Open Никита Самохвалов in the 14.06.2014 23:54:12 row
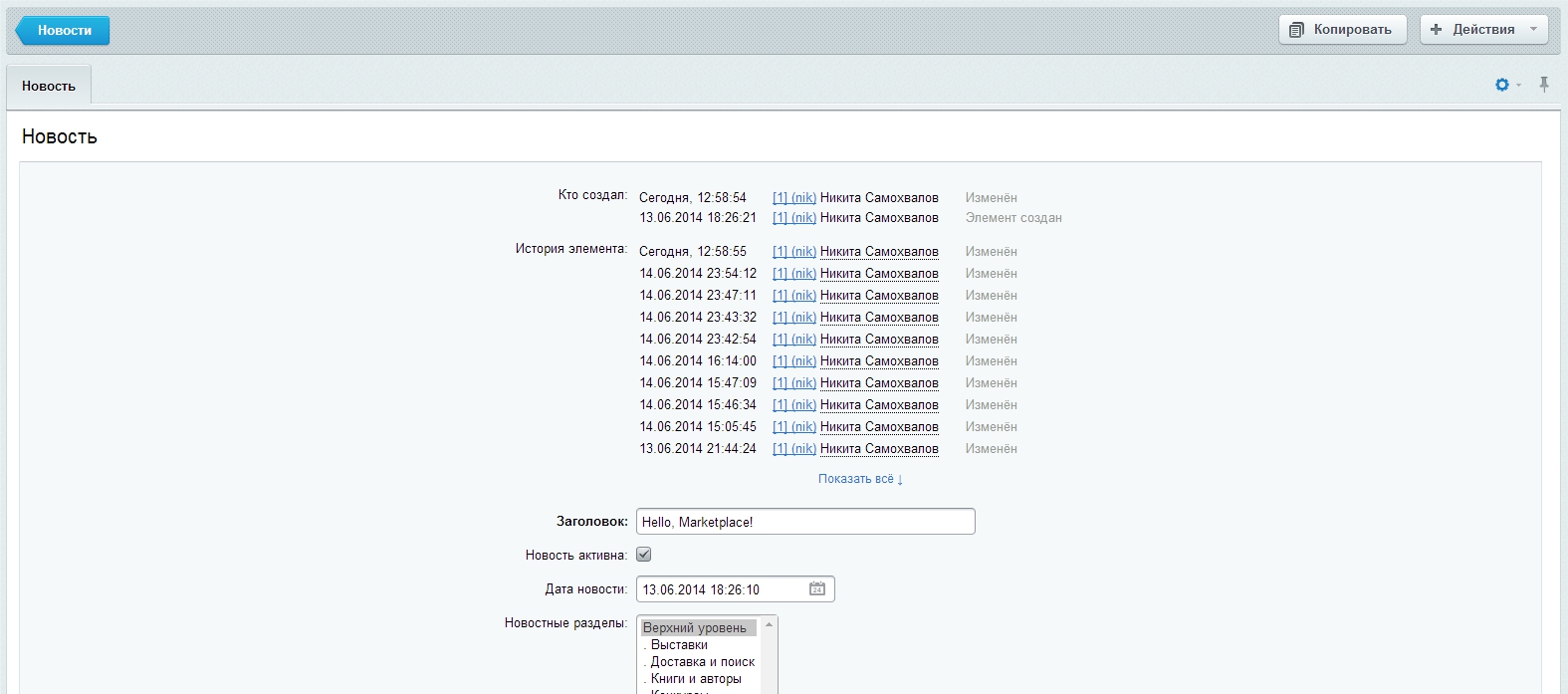The image size is (1568, 694). (879, 274)
